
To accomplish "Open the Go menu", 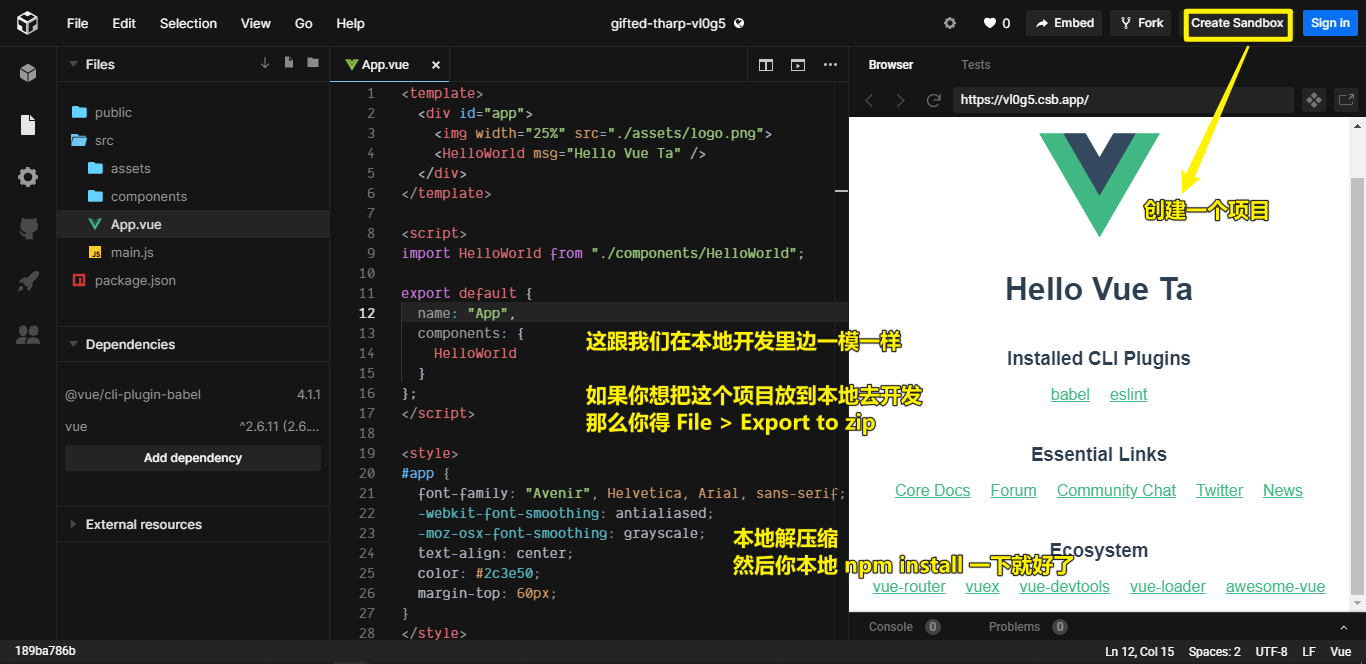I will (304, 23).
